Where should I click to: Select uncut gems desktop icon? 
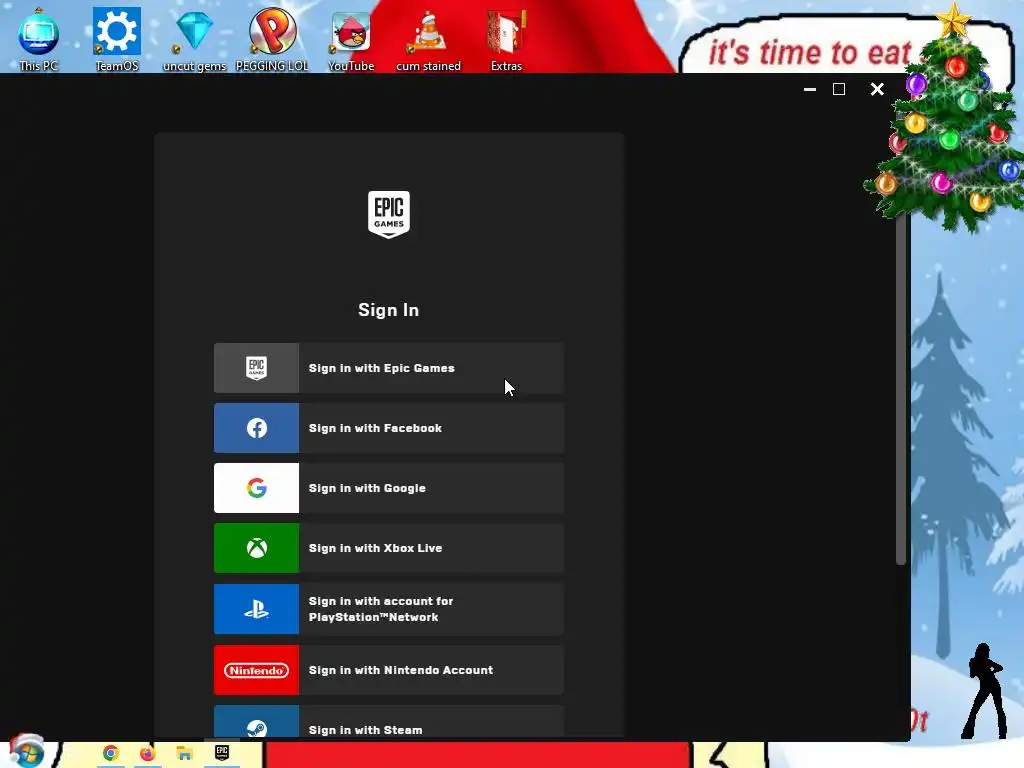point(194,39)
